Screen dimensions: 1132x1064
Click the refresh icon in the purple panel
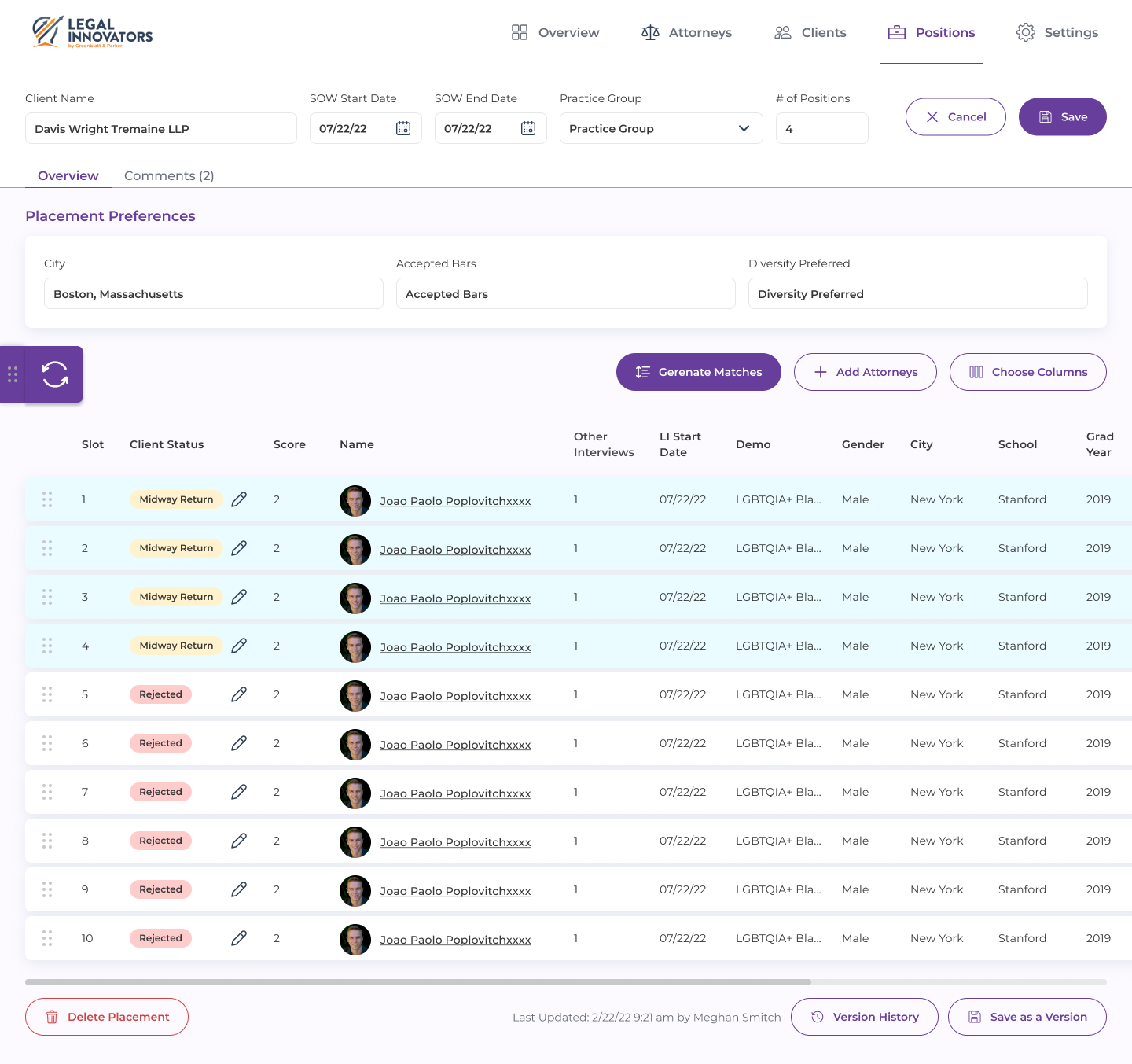(x=55, y=375)
